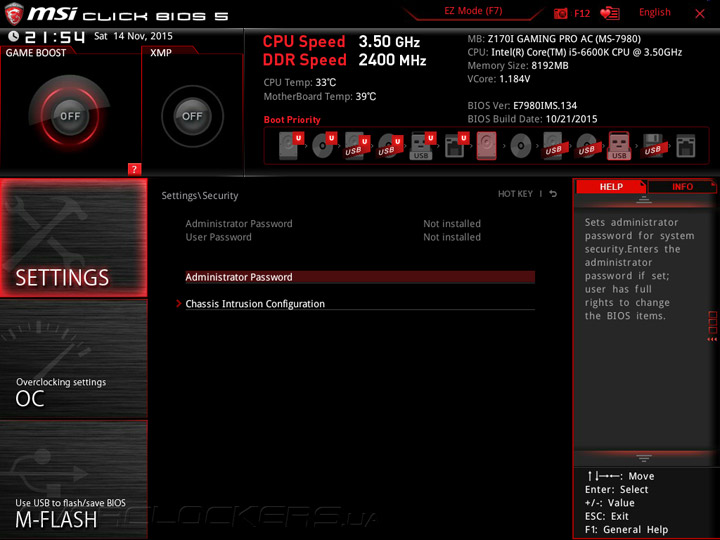Select the legacy network boot device
Screen dimensions: 720x540
pyautogui.click(x=686, y=146)
